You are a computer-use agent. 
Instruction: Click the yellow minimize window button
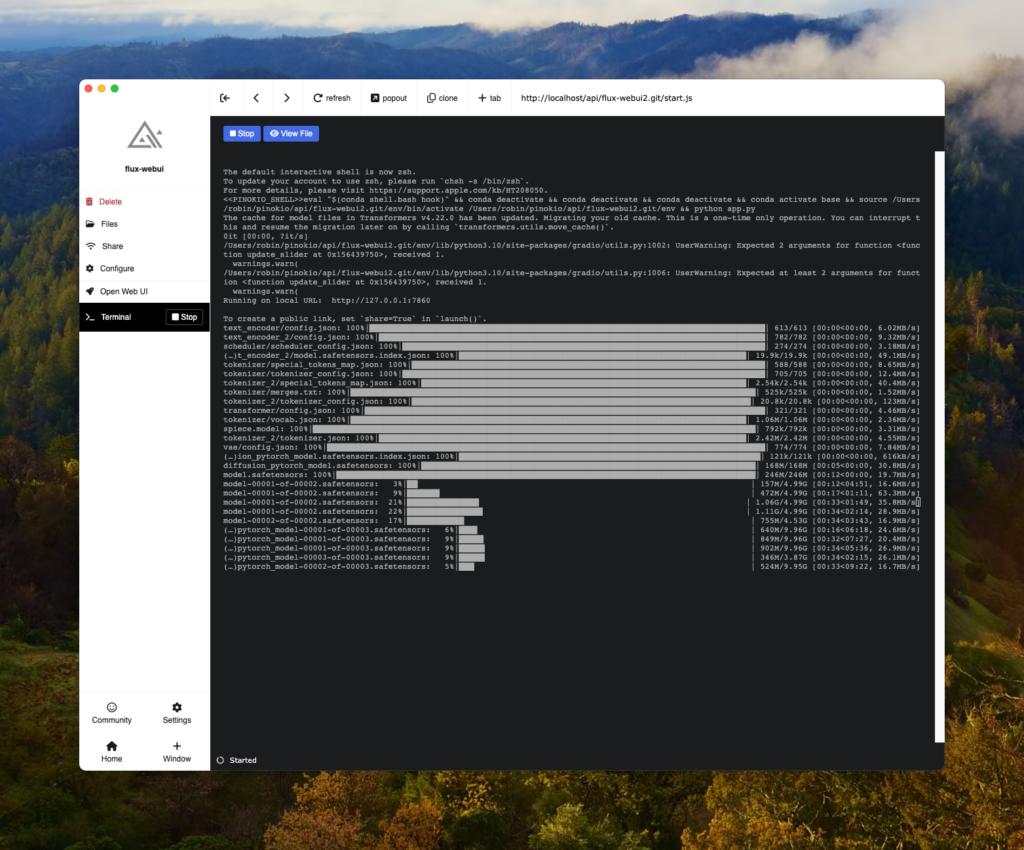click(102, 88)
